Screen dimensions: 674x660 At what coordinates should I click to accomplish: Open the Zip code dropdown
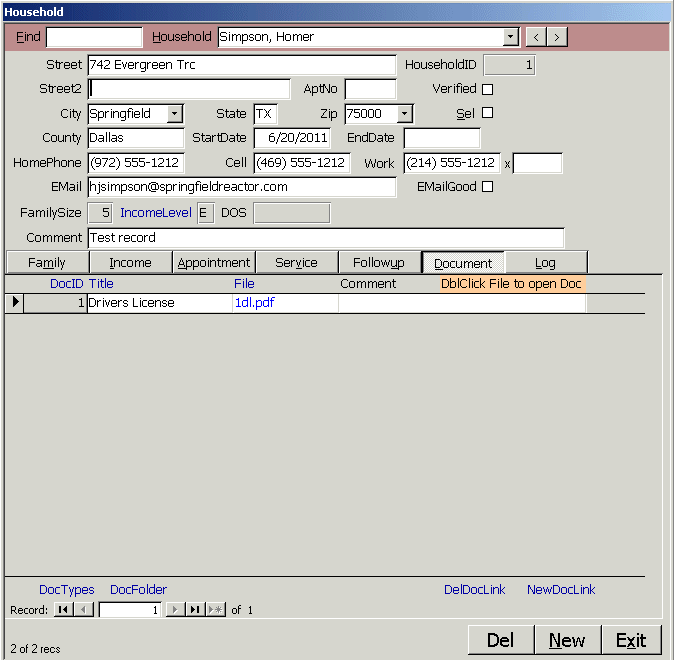404,114
